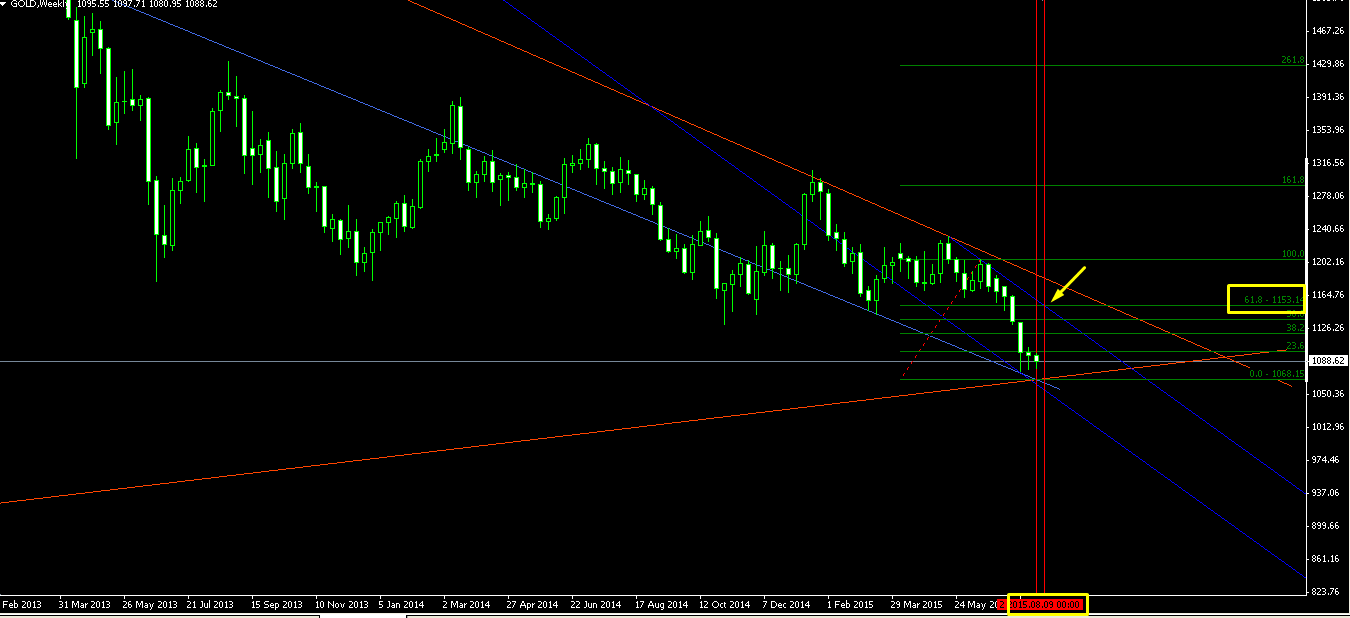The width and height of the screenshot is (1350, 618).
Task: Click the low price value 1080.95
Action: pos(168,4)
